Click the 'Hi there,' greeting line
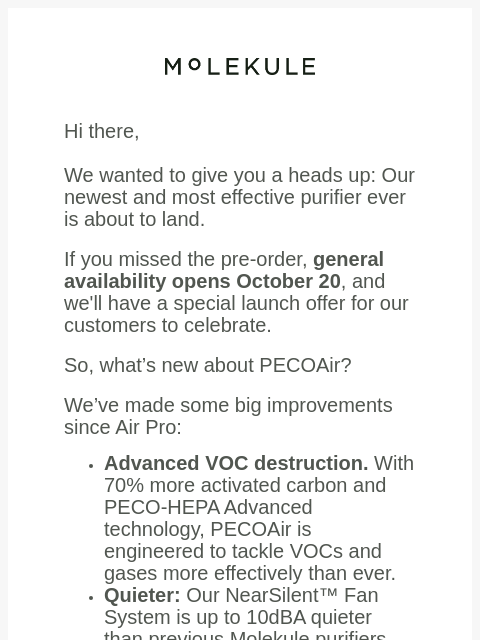Image resolution: width=480 pixels, height=640 pixels. (102, 131)
